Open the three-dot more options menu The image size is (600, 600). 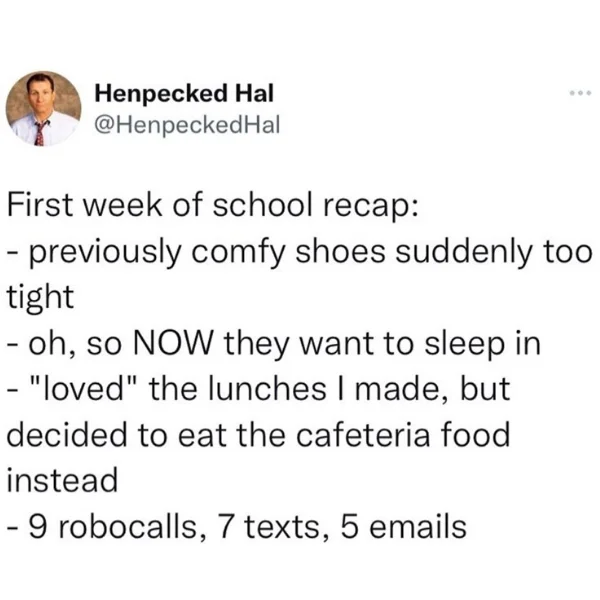click(x=580, y=93)
